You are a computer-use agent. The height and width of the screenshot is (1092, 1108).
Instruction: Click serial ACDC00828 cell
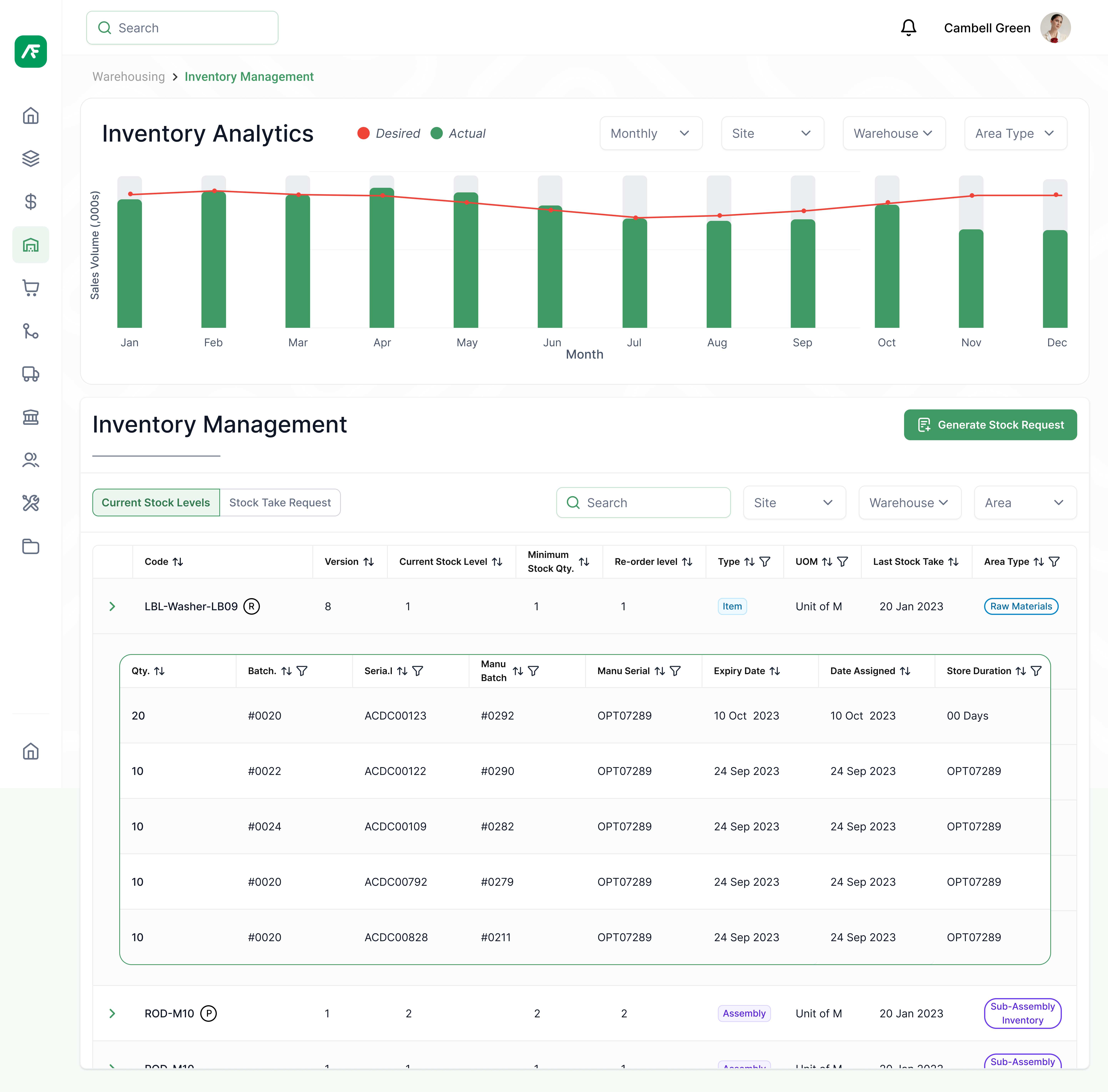[396, 938]
